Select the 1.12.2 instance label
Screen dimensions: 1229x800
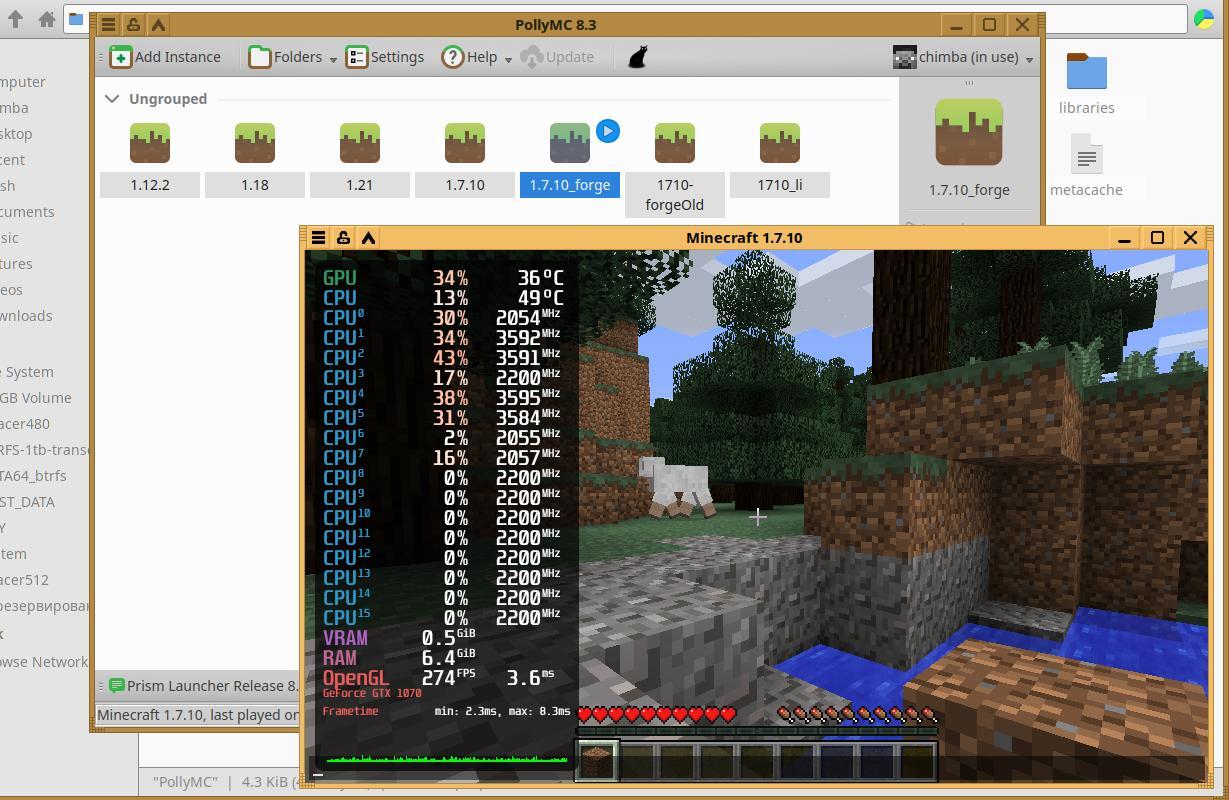point(150,185)
